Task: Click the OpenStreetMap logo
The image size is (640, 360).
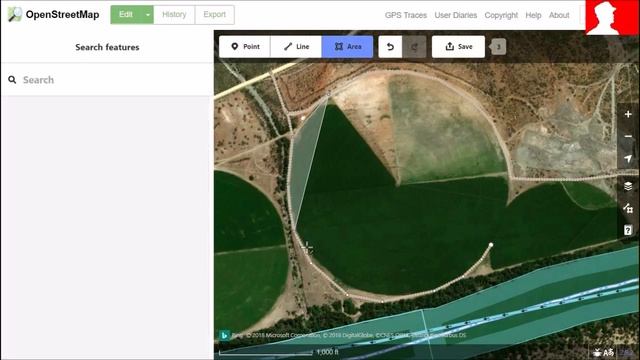Action: pyautogui.click(x=15, y=14)
